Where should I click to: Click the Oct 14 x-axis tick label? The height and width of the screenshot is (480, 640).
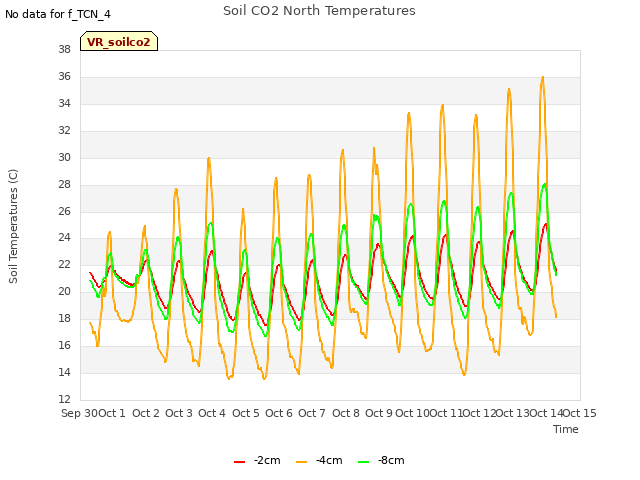coord(546,413)
